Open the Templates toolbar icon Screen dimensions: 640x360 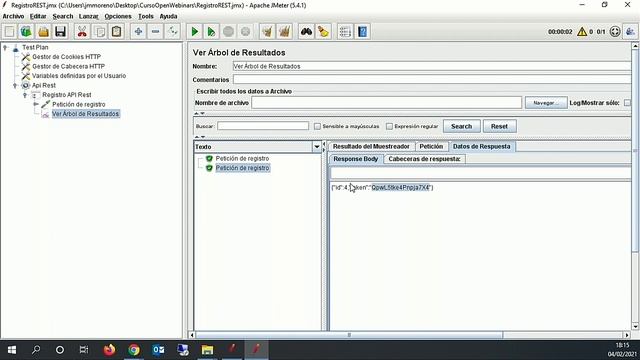(27, 31)
